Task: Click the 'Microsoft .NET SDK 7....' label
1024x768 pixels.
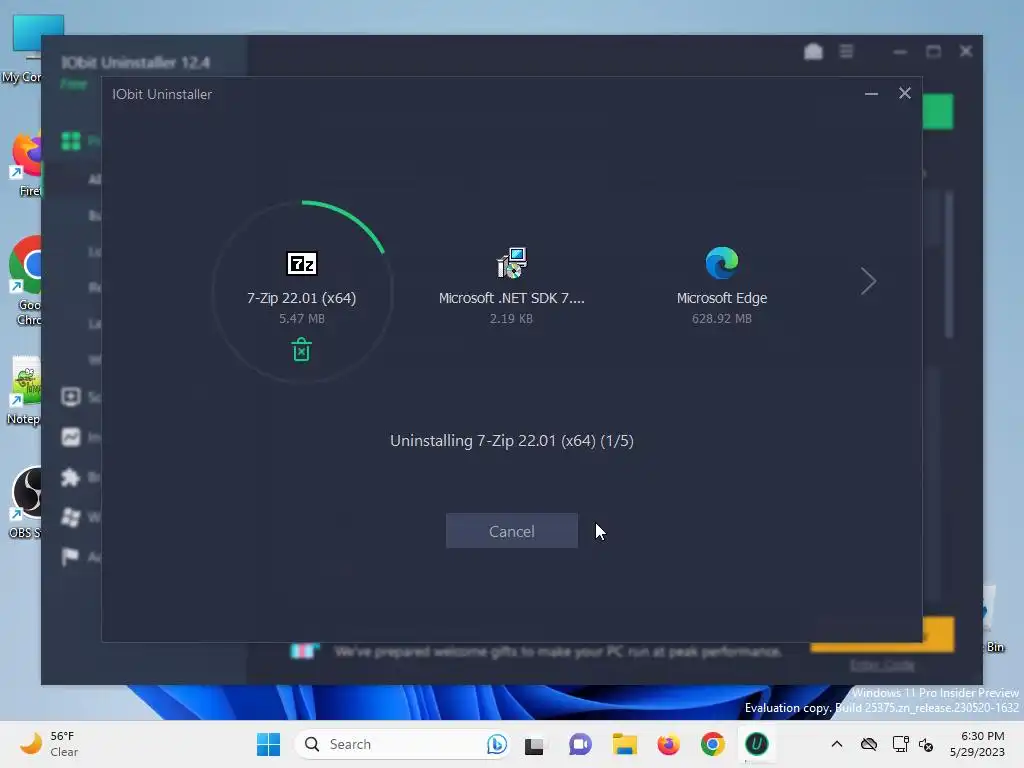Action: click(x=511, y=298)
